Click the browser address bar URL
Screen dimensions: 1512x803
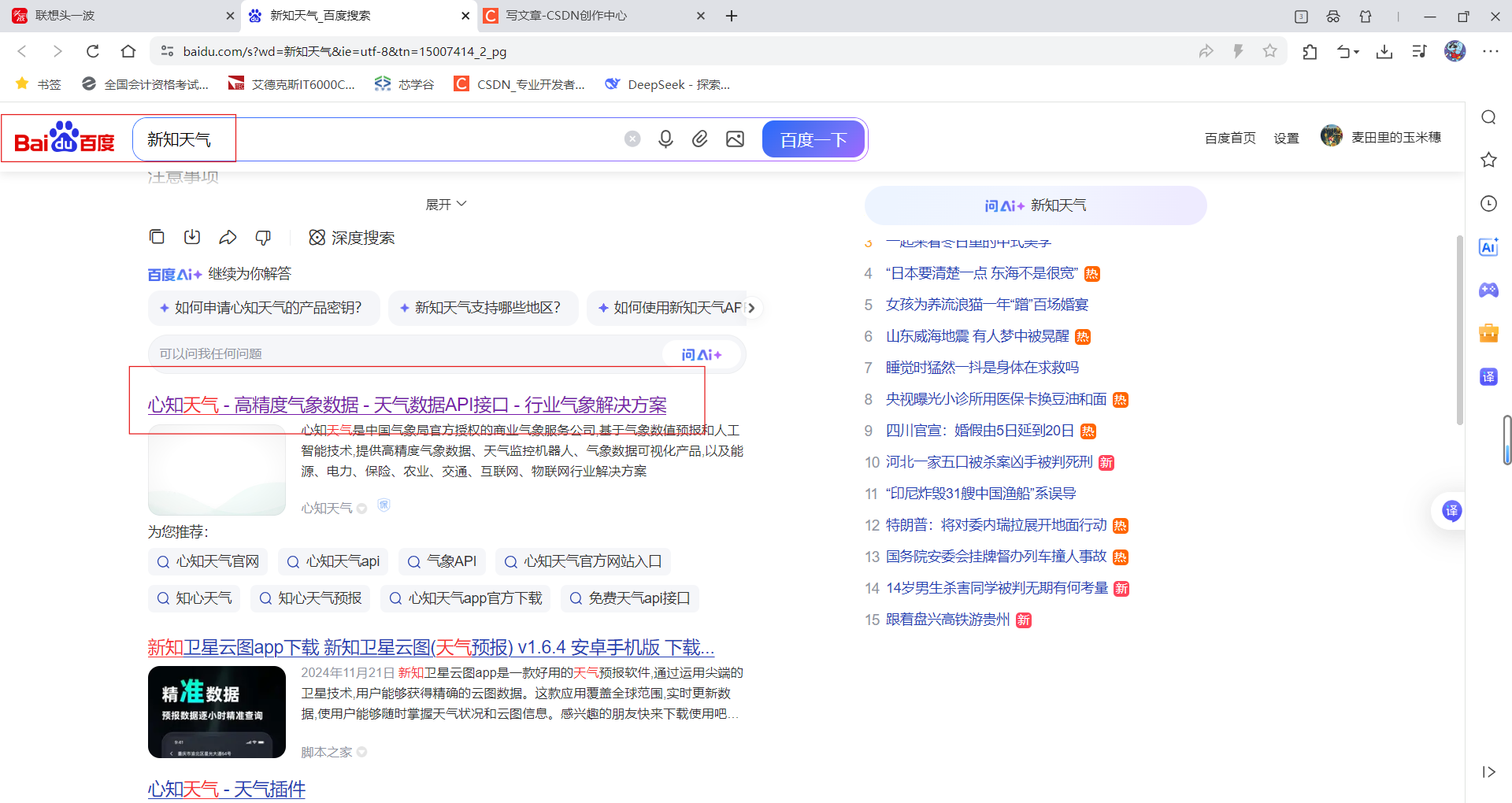click(x=345, y=51)
